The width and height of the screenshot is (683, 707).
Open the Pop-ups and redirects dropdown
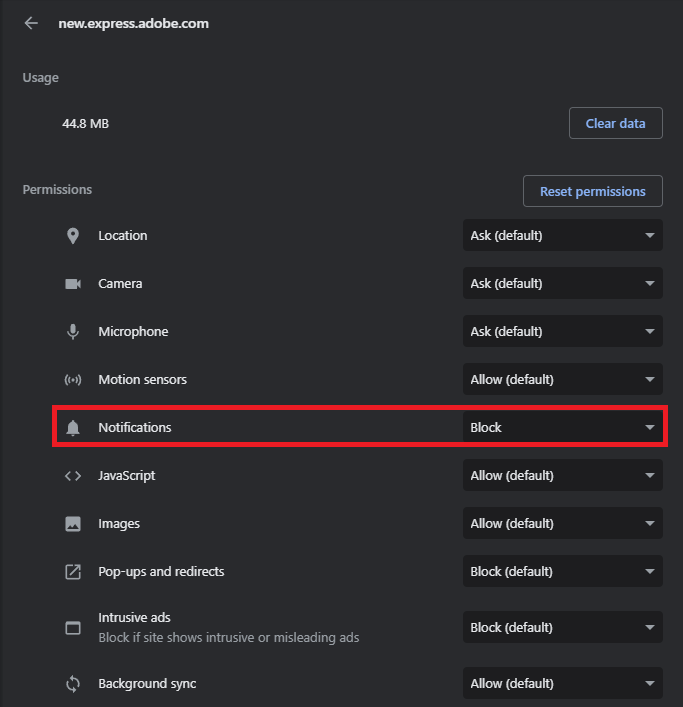point(562,572)
